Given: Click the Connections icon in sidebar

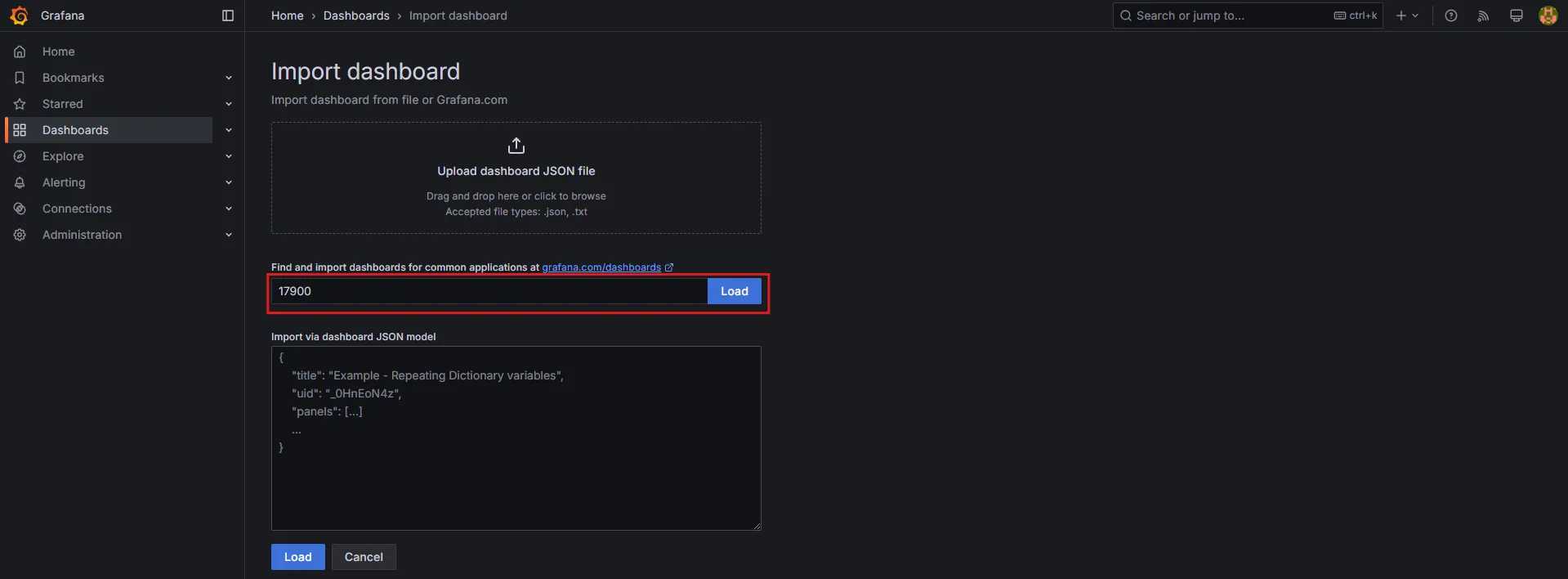Looking at the screenshot, I should (20, 209).
